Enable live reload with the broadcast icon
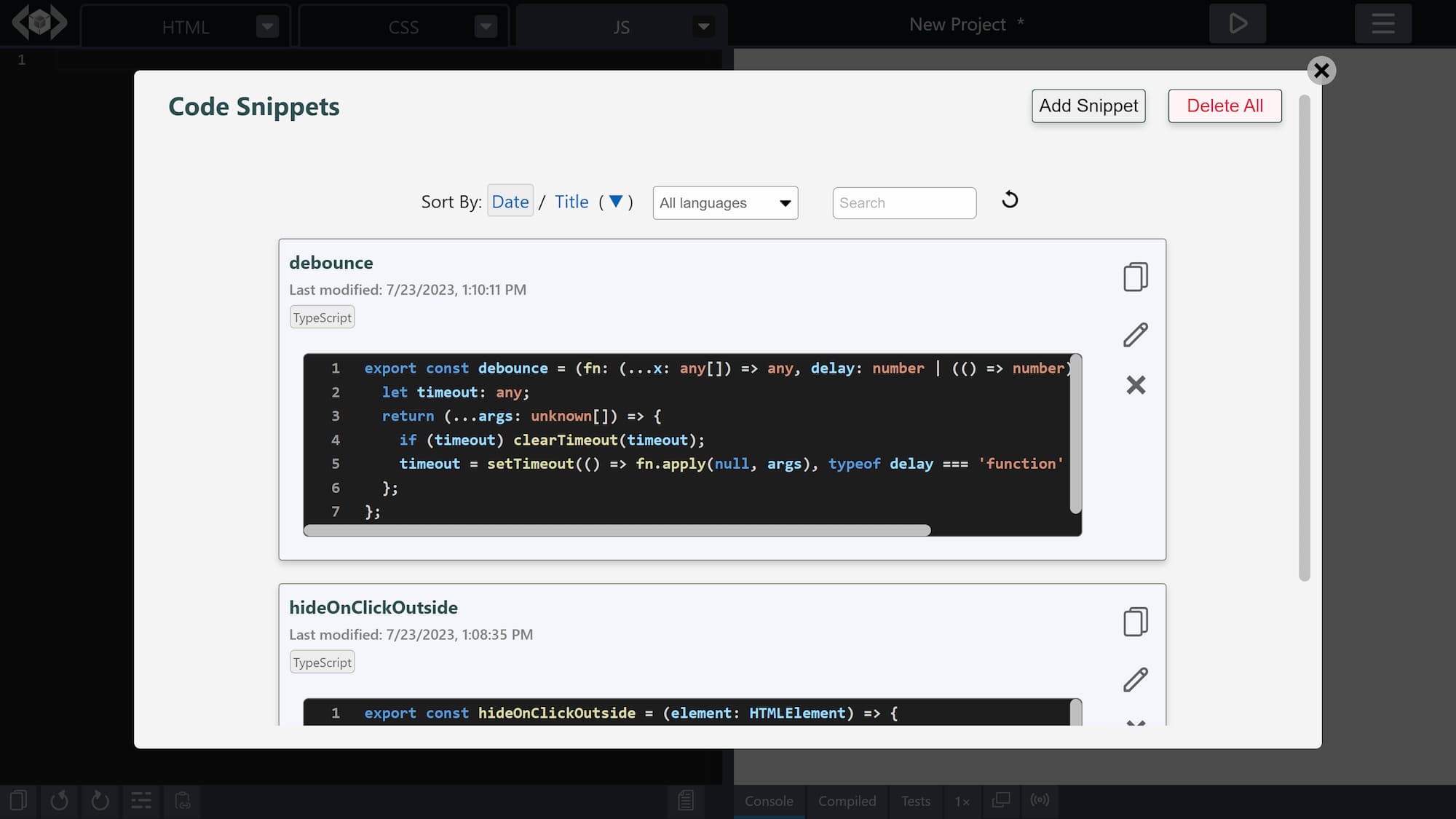 (1040, 800)
